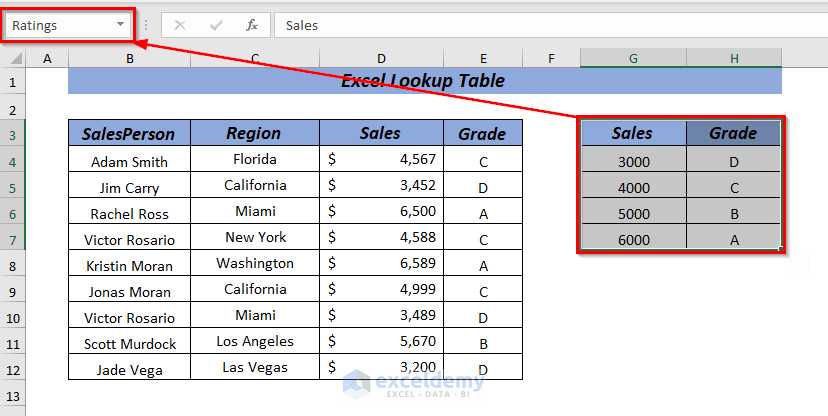This screenshot has height=416, width=828.
Task: Select the Washington region cell
Action: (255, 264)
